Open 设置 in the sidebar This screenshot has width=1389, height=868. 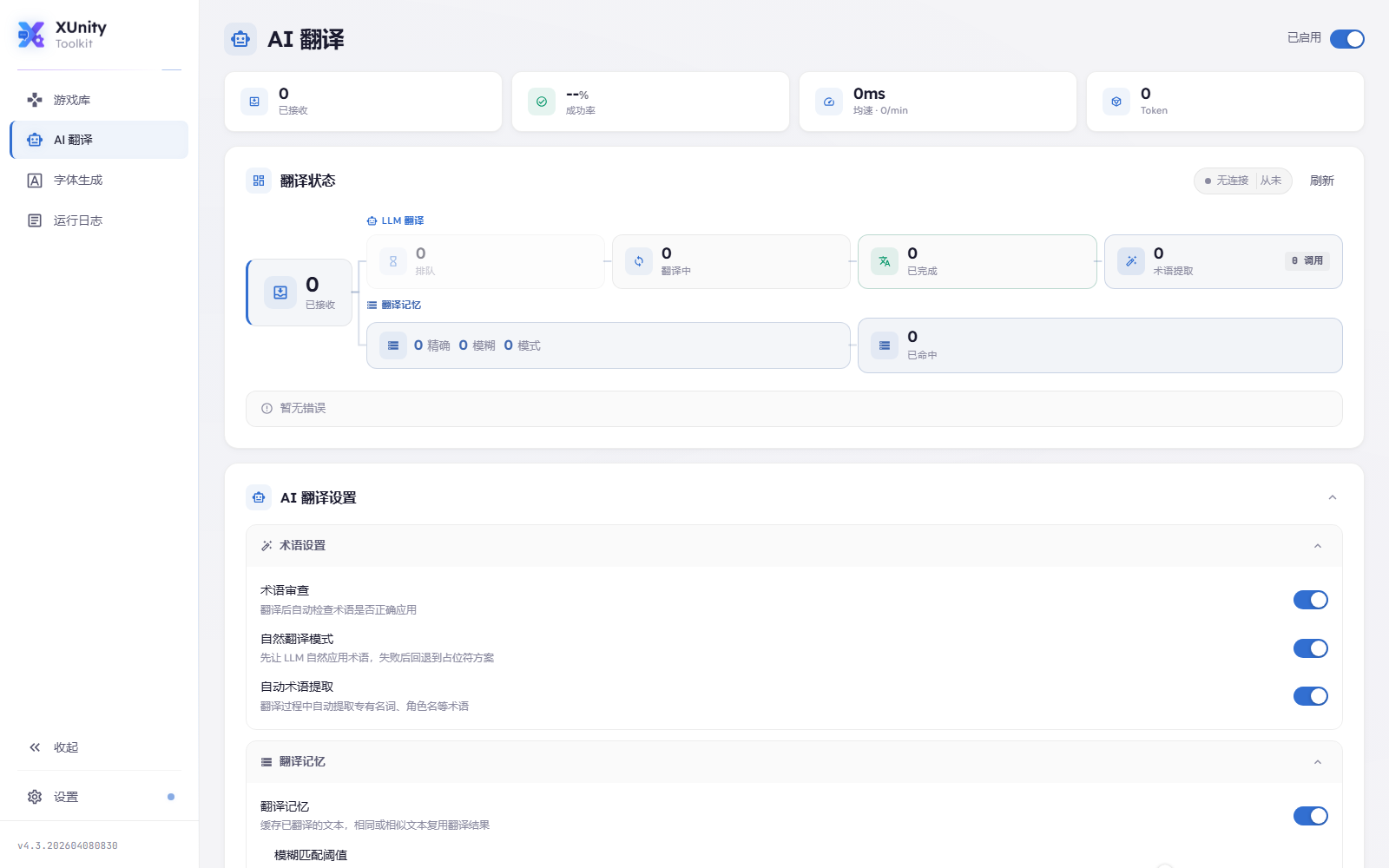[99, 797]
